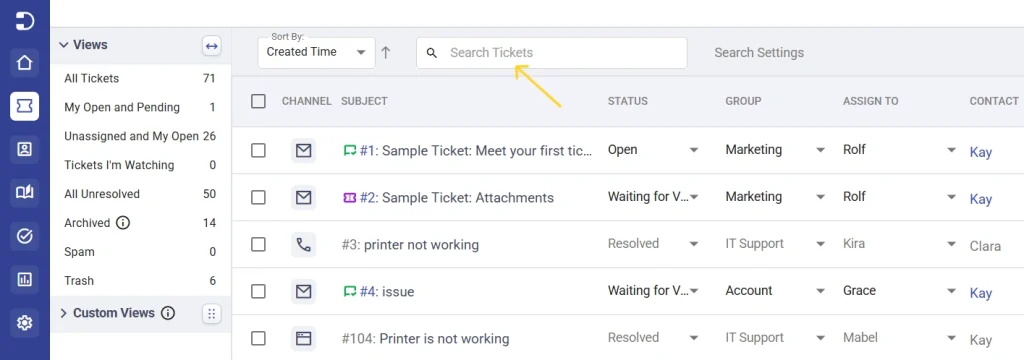Viewport: 1024px width, 360px height.
Task: Expand the Custom Views section chevron
Action: (x=63, y=314)
